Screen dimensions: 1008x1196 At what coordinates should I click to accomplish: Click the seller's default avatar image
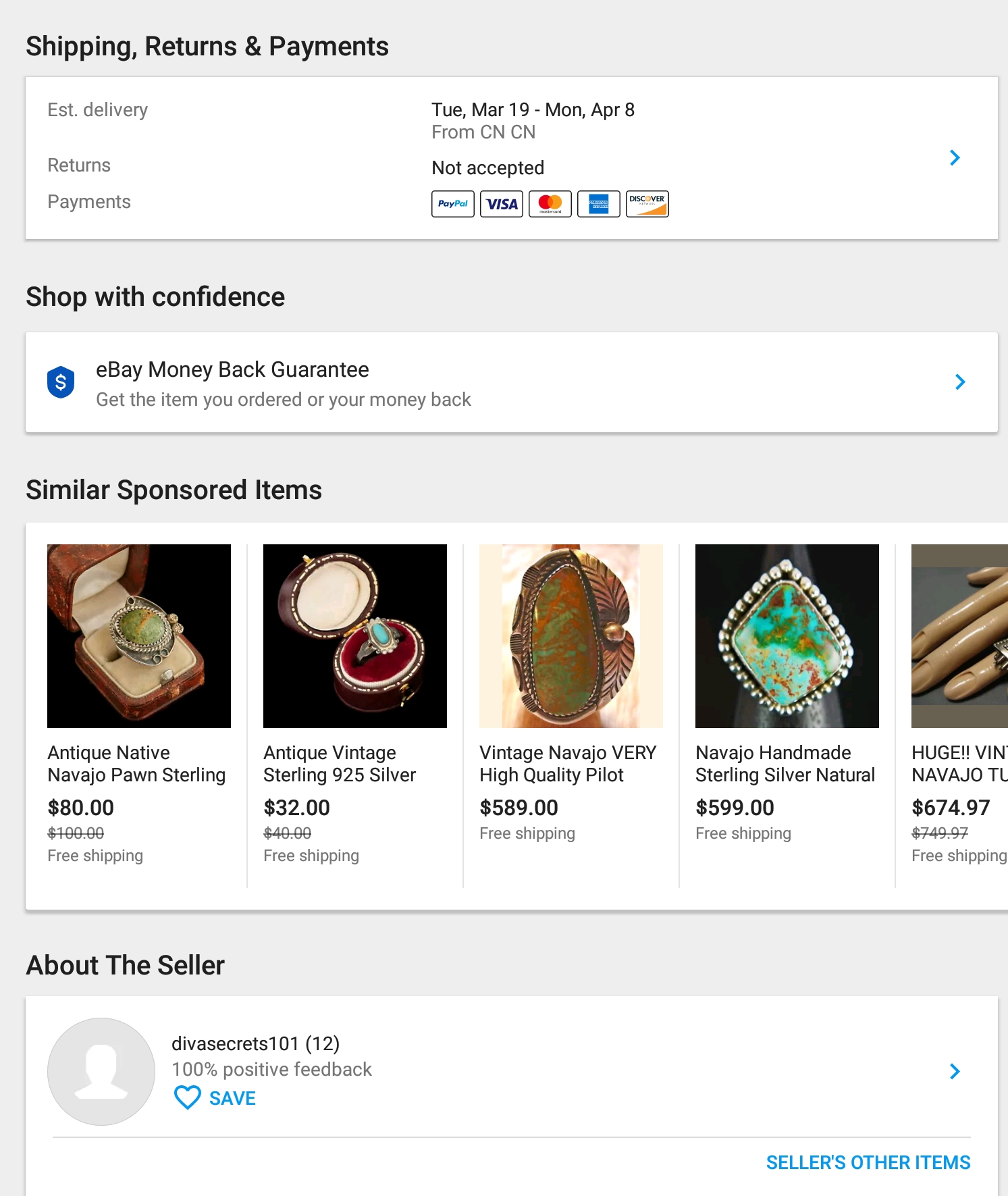[x=101, y=1072]
